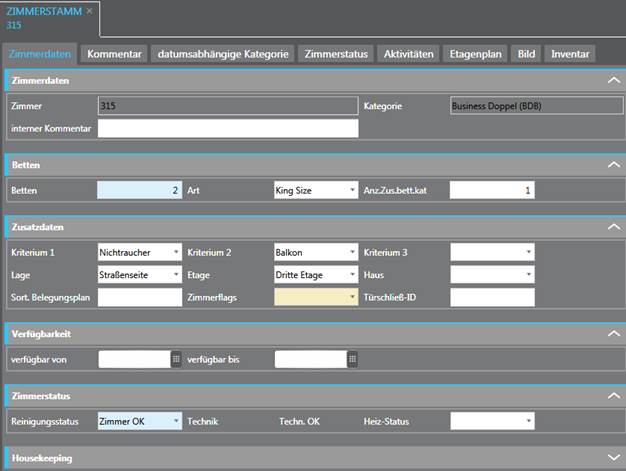Open the Zimmerstatus tab

point(338,53)
